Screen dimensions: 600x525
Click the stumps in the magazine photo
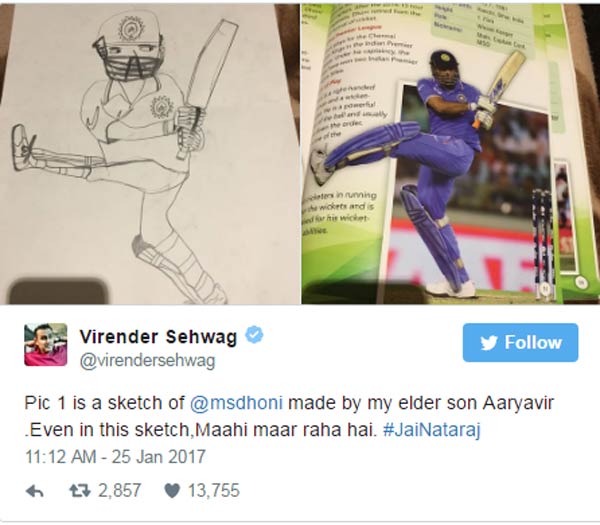tap(543, 243)
